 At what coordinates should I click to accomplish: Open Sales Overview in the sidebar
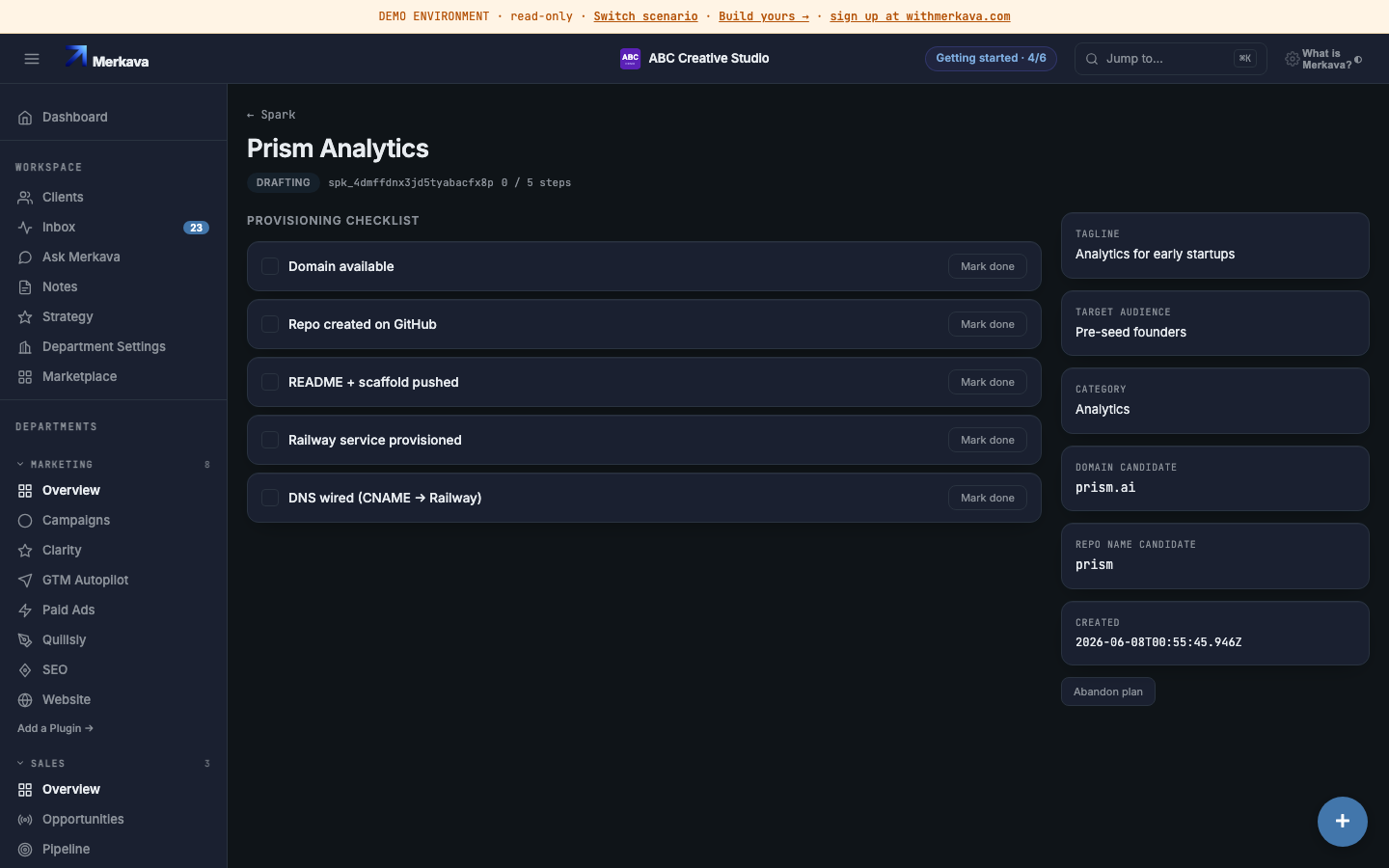tap(114, 790)
